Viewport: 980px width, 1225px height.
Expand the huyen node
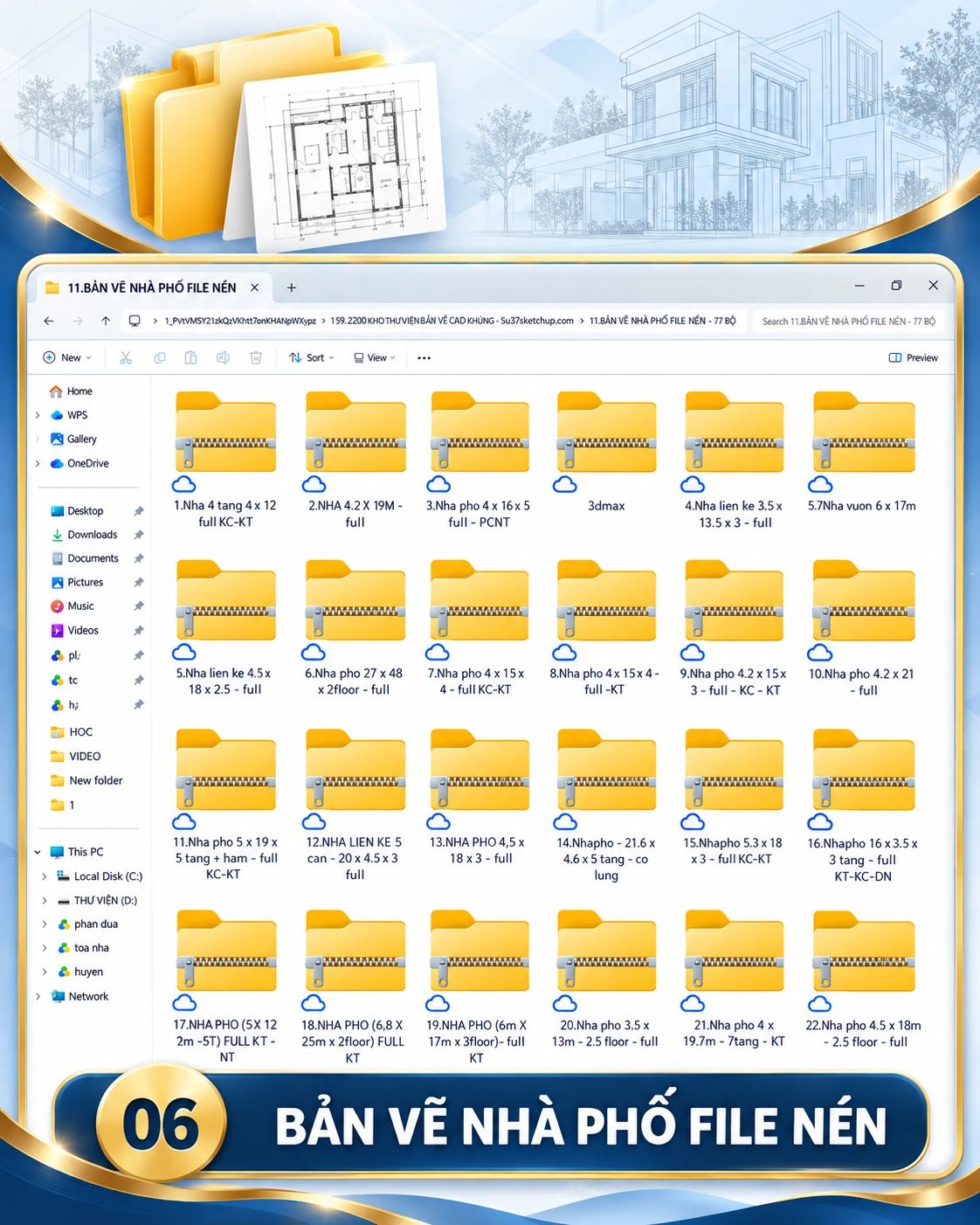(45, 972)
